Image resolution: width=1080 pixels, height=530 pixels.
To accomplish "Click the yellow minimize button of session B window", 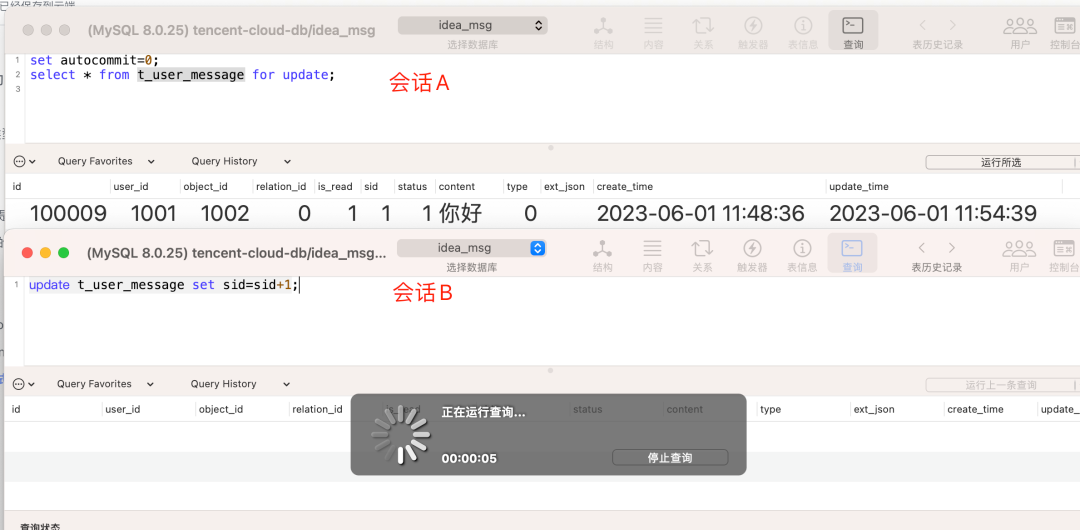I will [45, 253].
